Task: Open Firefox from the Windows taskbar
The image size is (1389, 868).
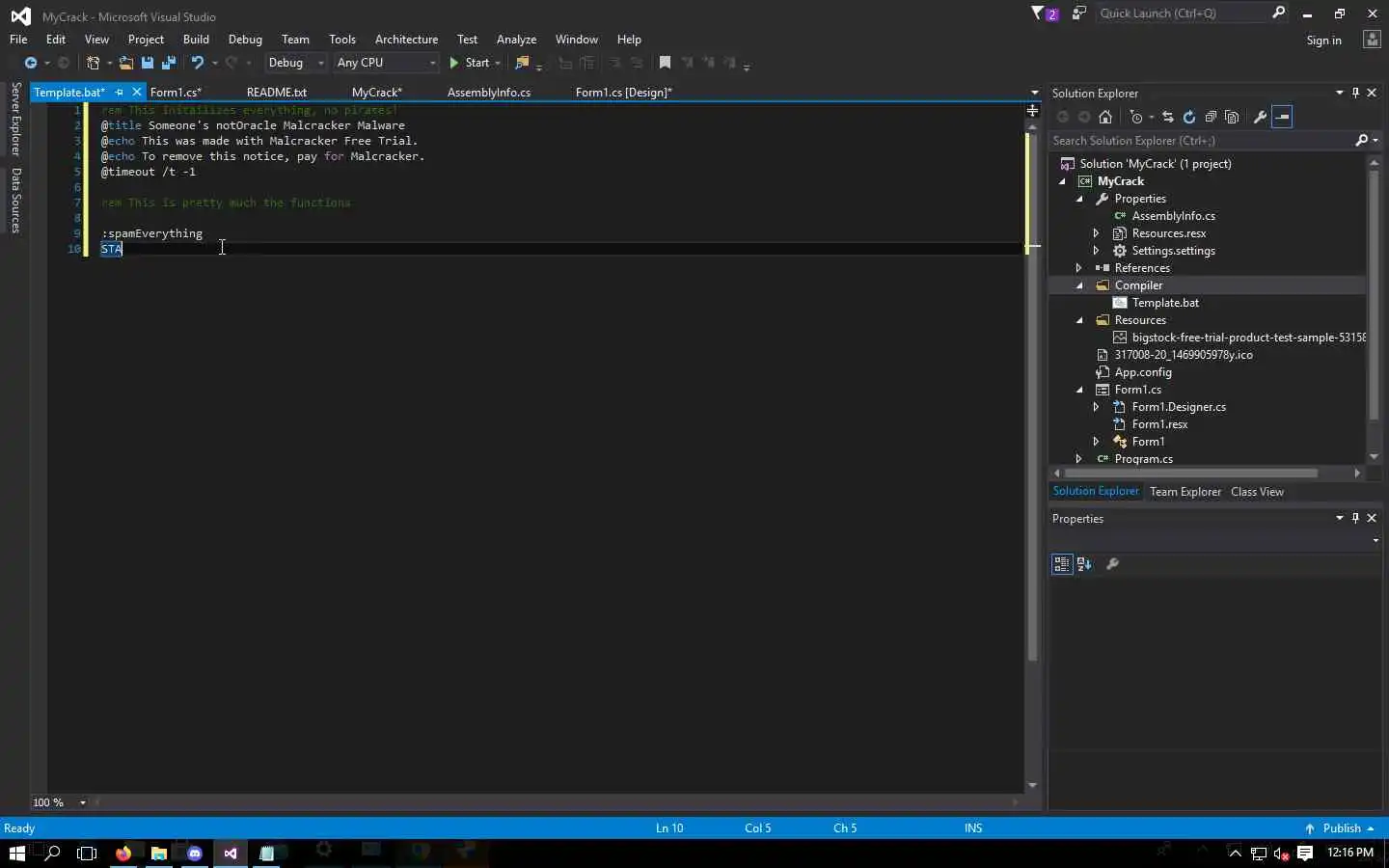Action: pos(123,854)
